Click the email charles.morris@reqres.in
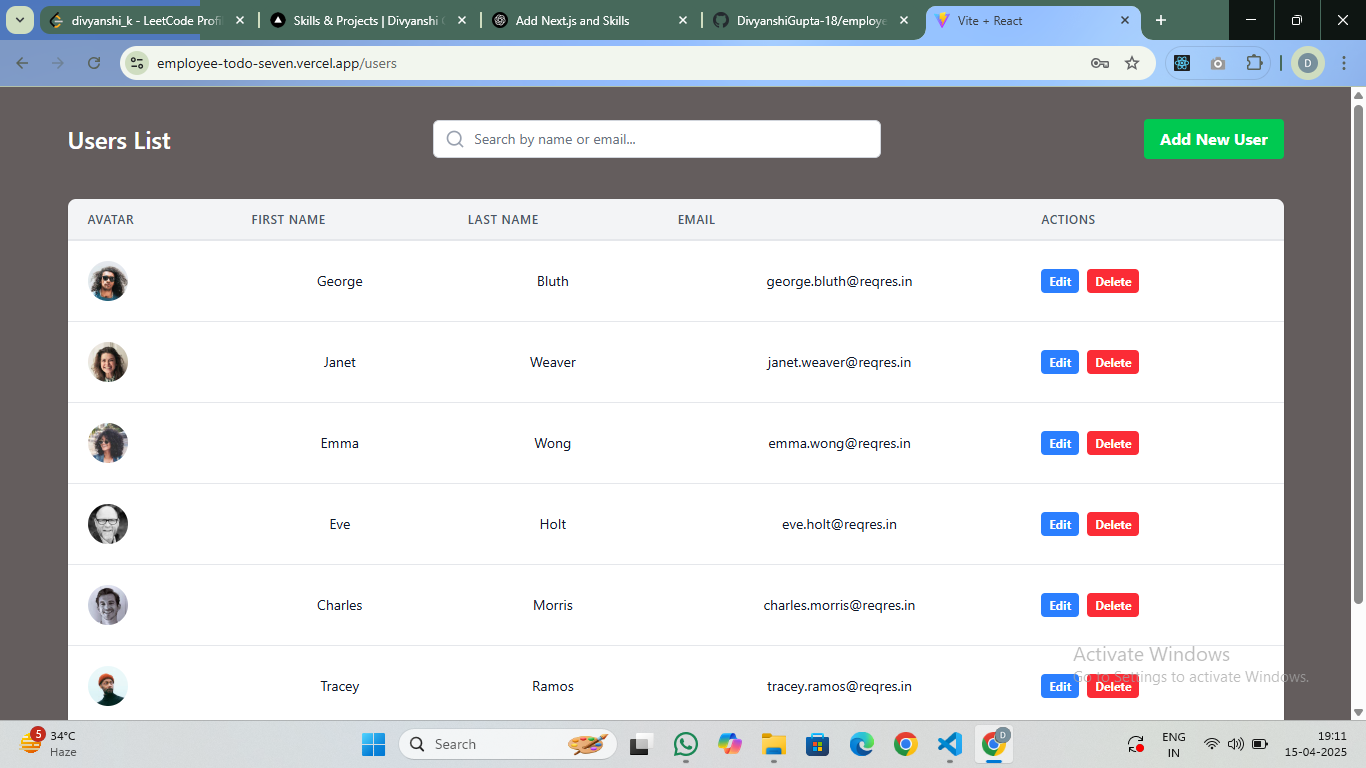Viewport: 1366px width, 768px height. (839, 605)
